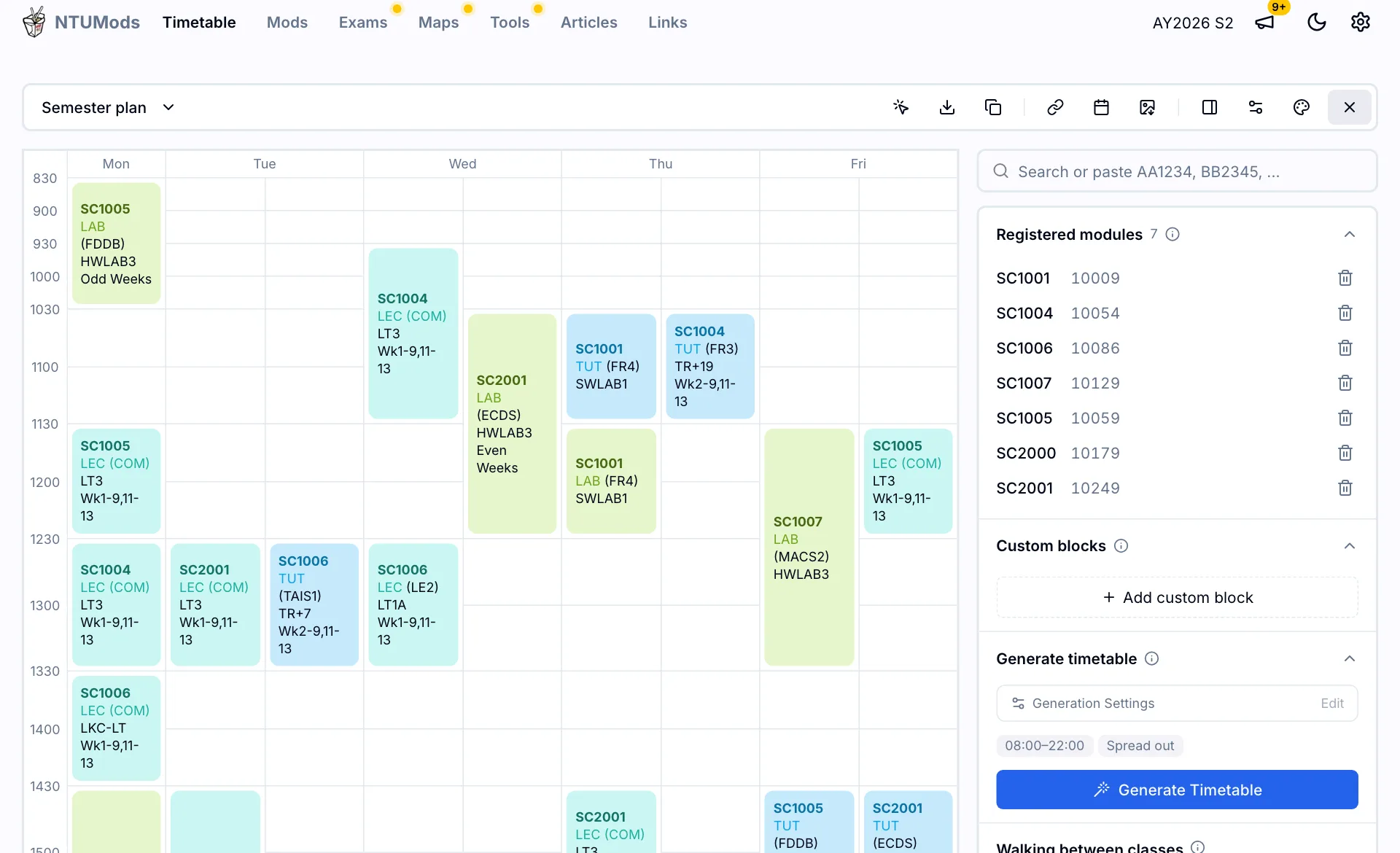
Task: Select the SC1007 LAB MACS2 timetable block
Action: pyautogui.click(x=809, y=547)
